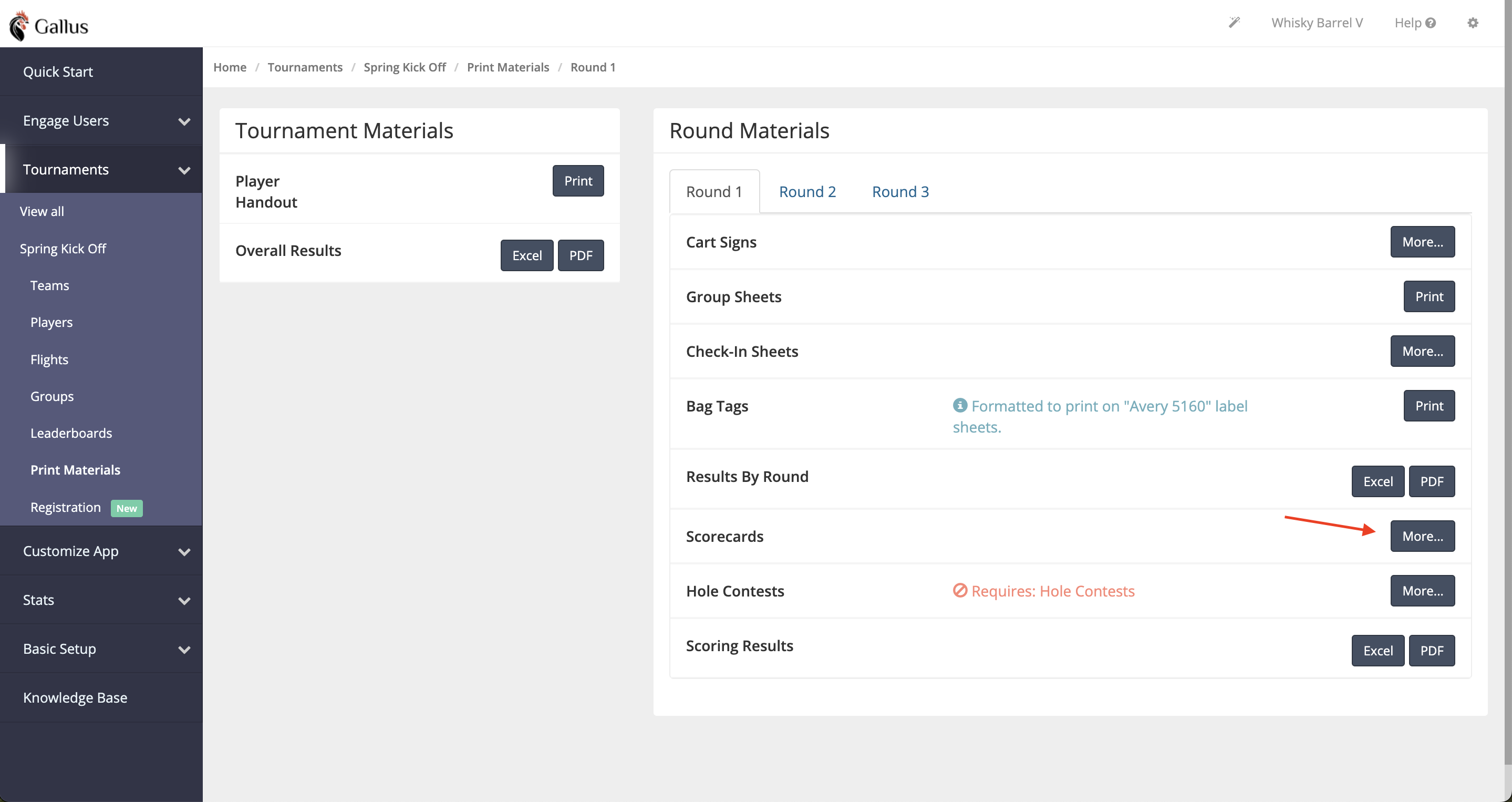Viewport: 1512px width, 802px height.
Task: Open the settings gear icon
Action: pyautogui.click(x=1473, y=23)
